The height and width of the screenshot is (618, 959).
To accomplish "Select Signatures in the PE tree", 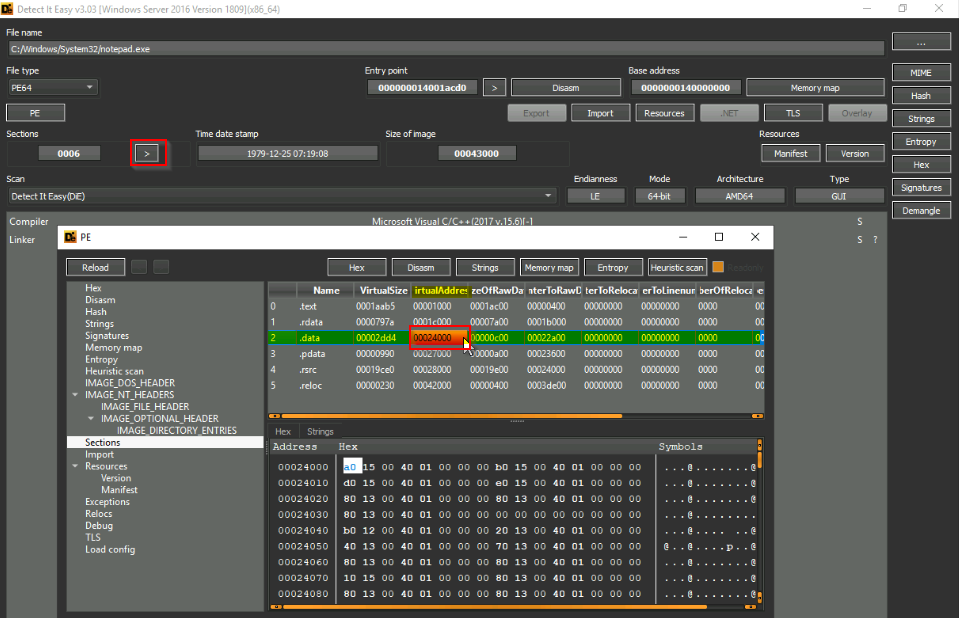I will point(107,335).
